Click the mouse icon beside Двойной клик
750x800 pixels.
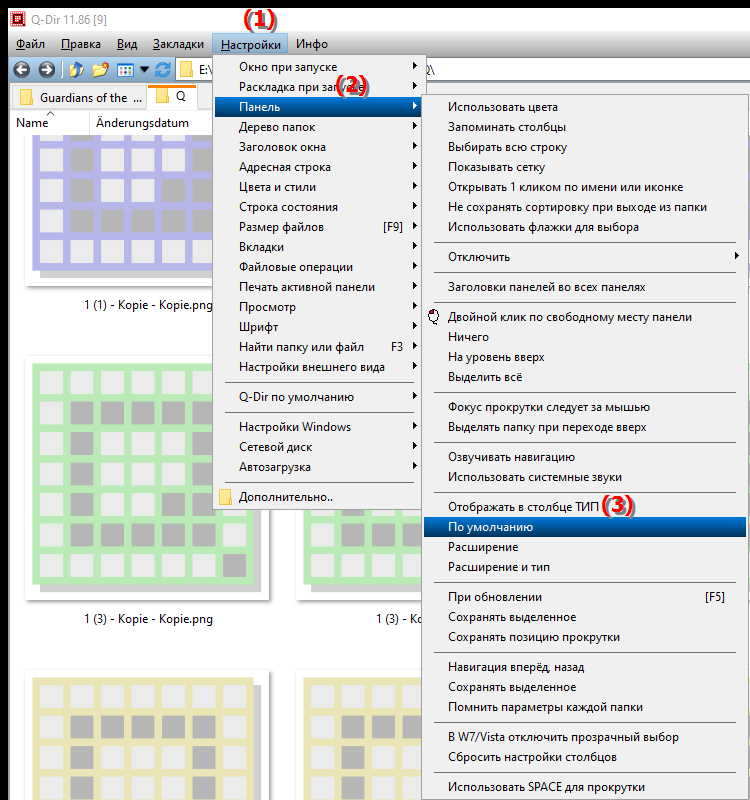tap(434, 317)
